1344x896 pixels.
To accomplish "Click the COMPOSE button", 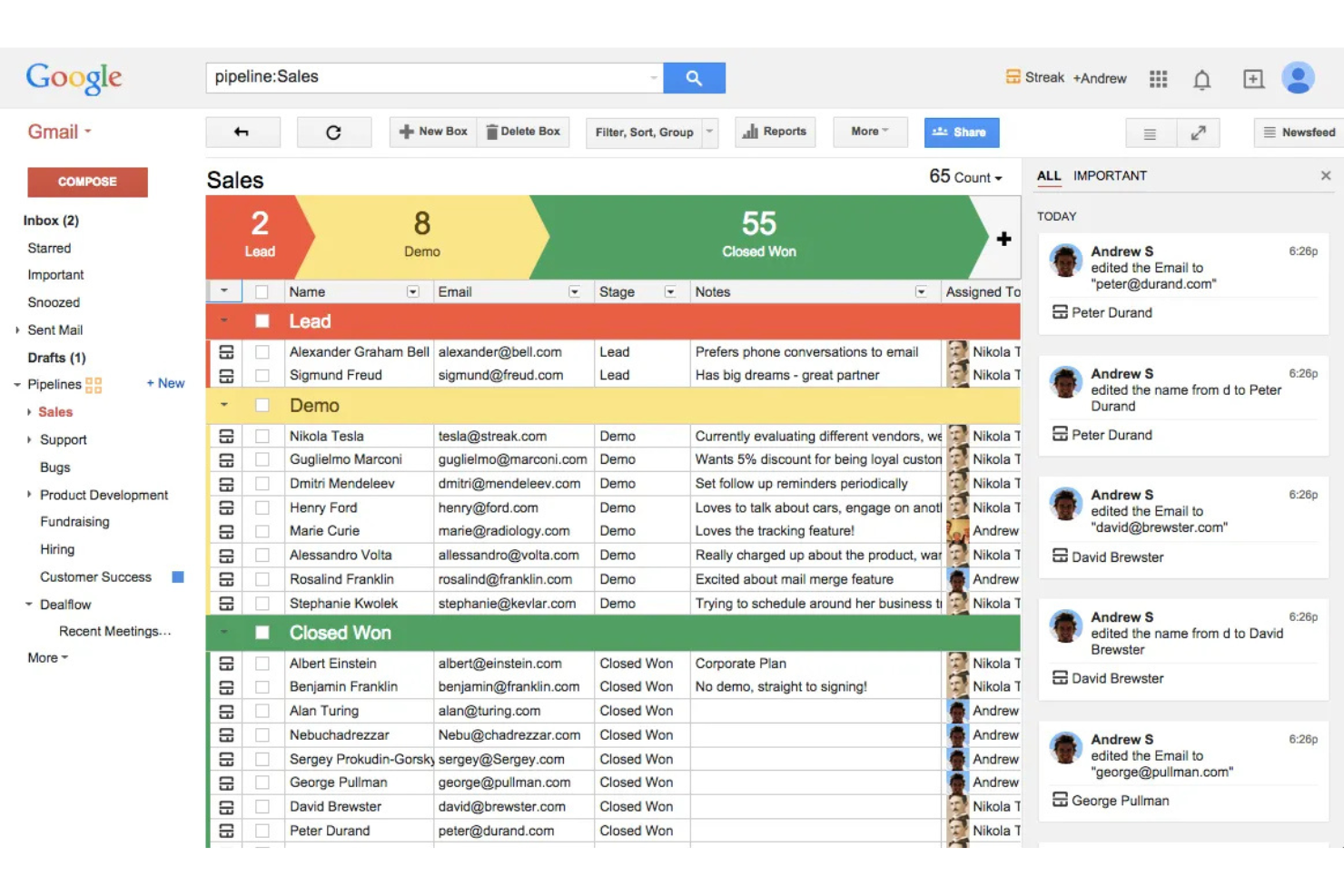I will (87, 182).
